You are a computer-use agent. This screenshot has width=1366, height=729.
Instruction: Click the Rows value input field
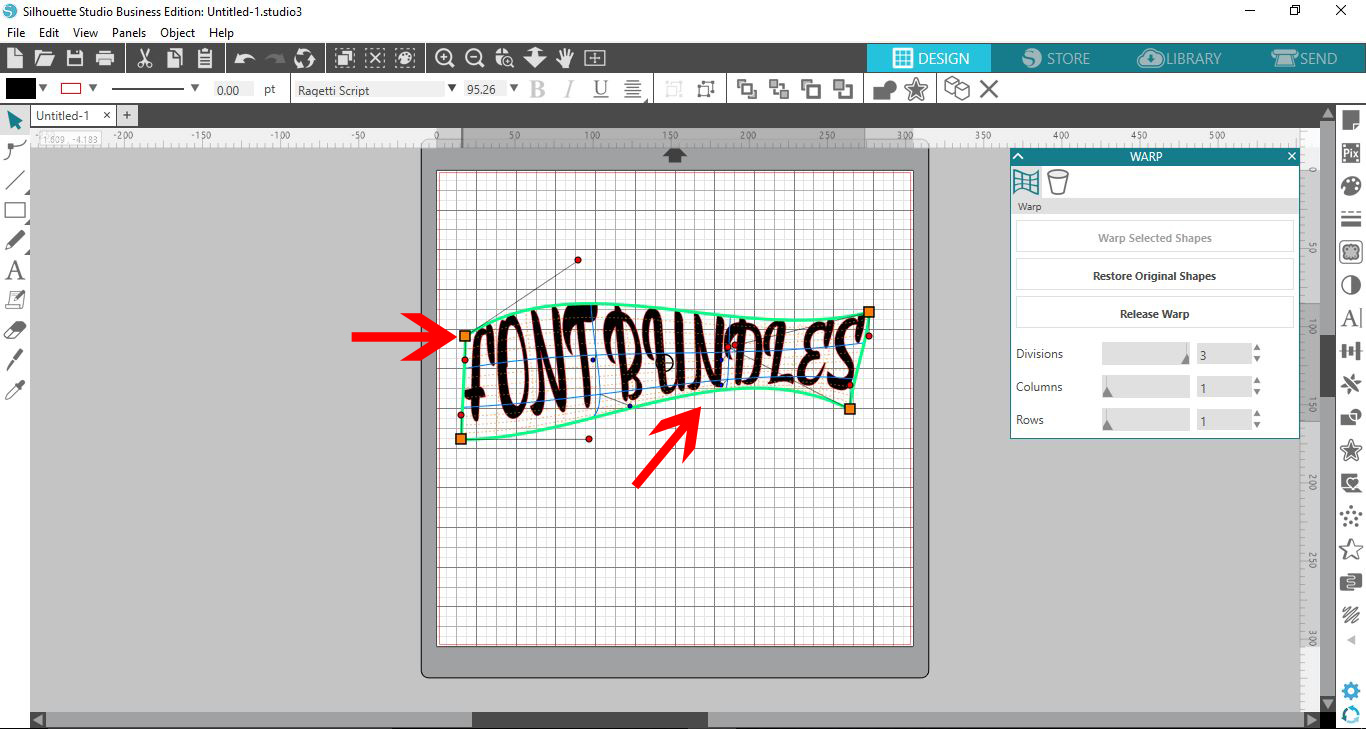click(x=1220, y=419)
